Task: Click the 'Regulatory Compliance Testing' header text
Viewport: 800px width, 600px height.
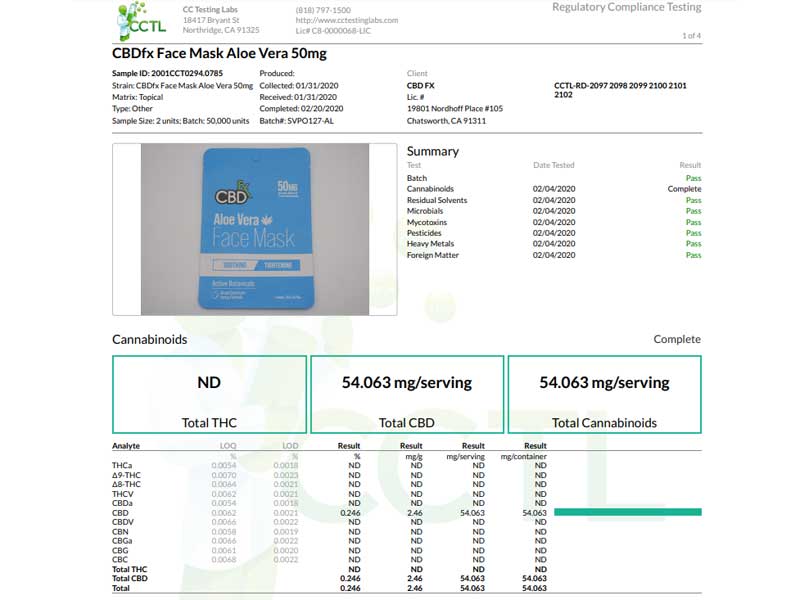Action: pyautogui.click(x=626, y=8)
